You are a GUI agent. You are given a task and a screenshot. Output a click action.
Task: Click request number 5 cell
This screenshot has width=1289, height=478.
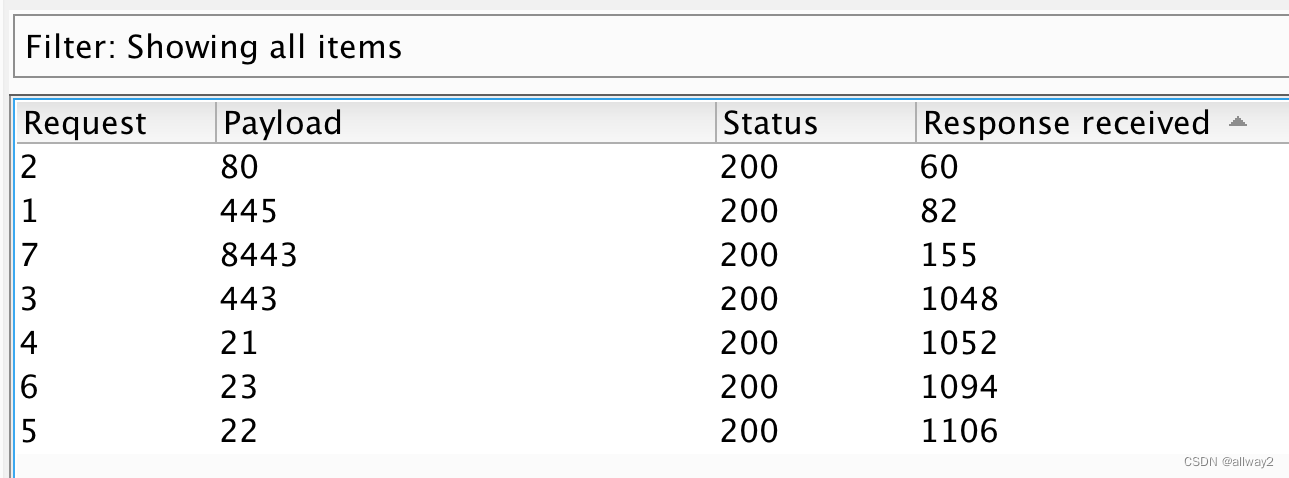pyautogui.click(x=29, y=431)
